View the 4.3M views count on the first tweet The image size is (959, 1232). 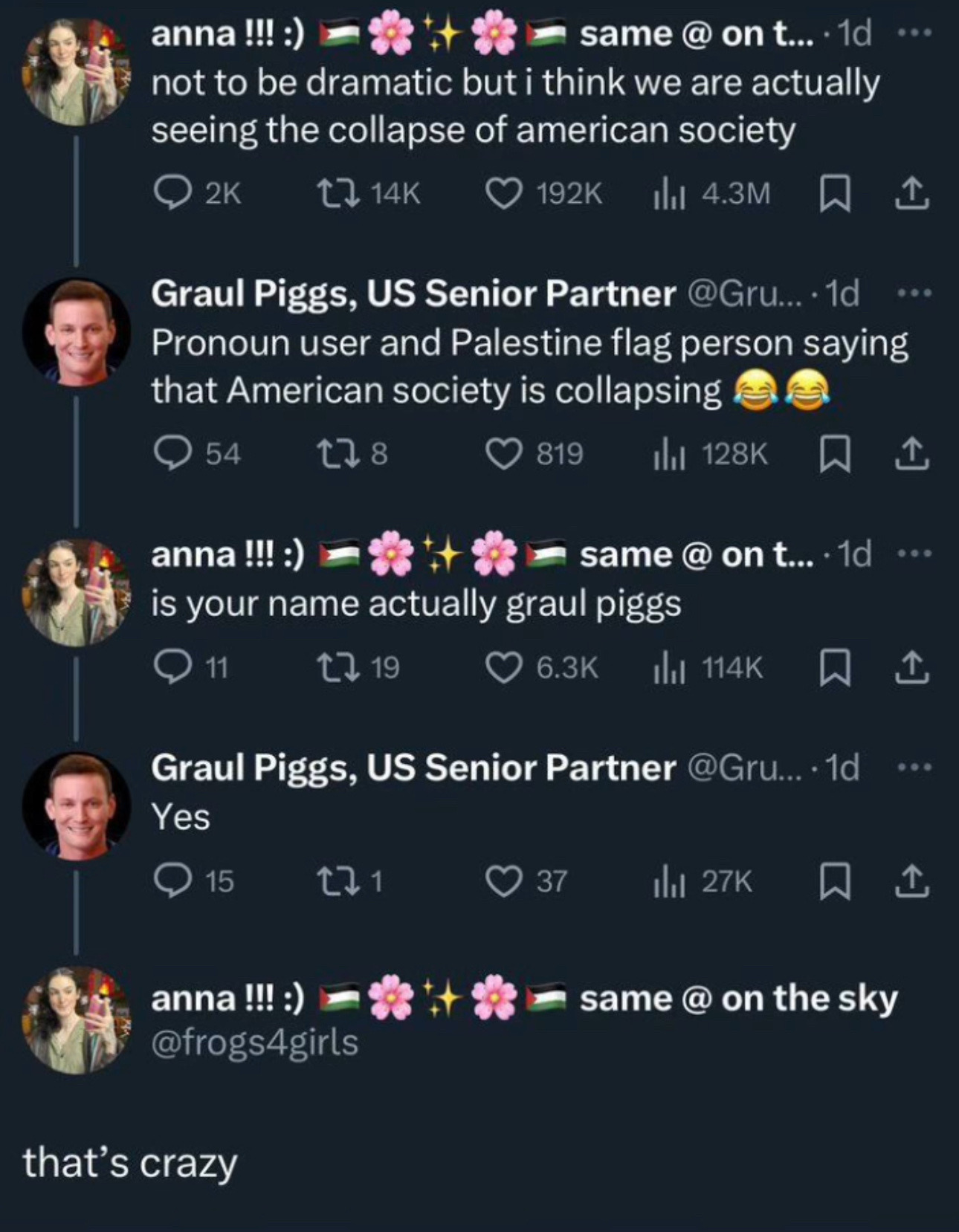click(x=711, y=194)
